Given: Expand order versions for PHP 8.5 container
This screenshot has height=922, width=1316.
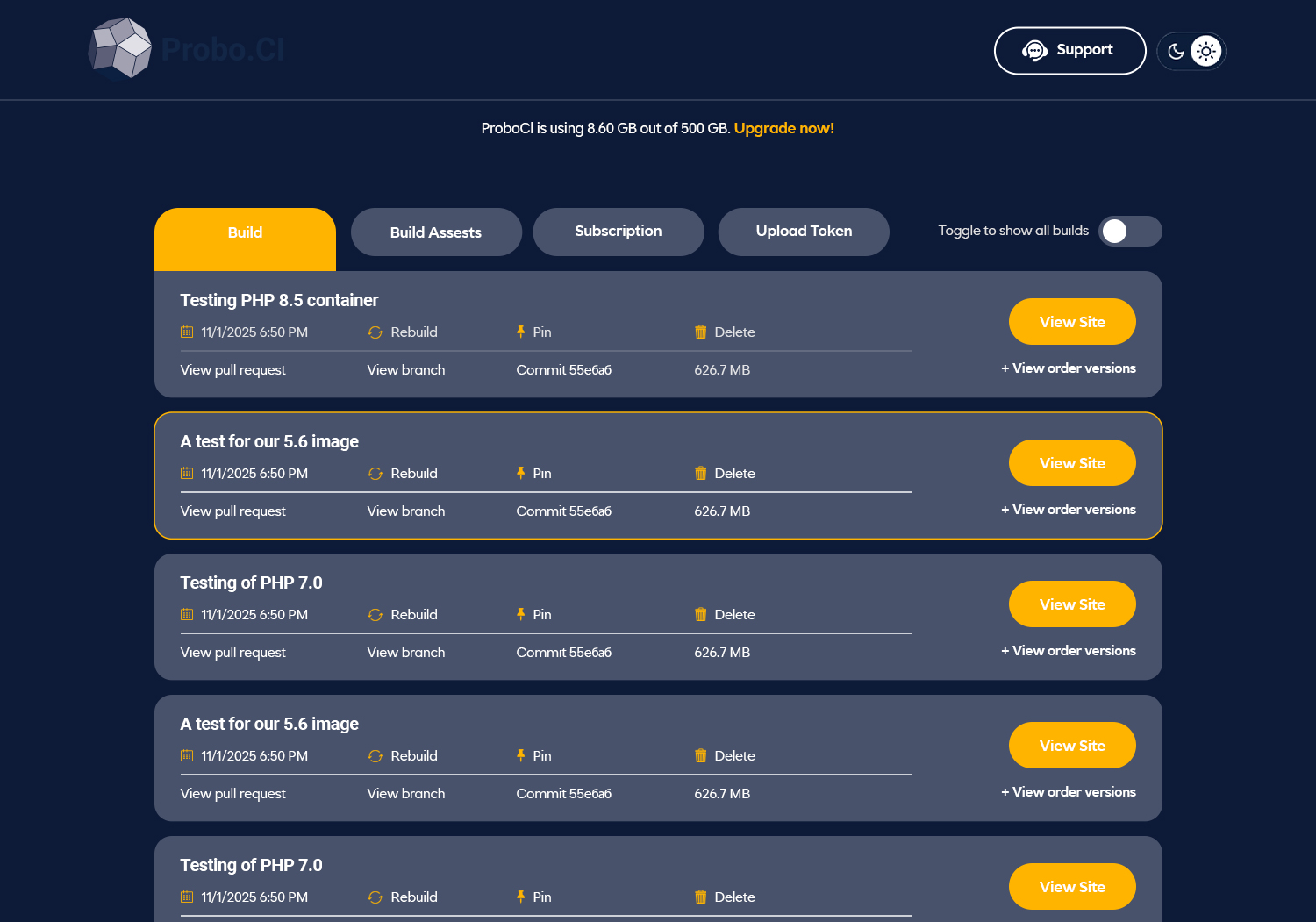Looking at the screenshot, I should 1069,368.
